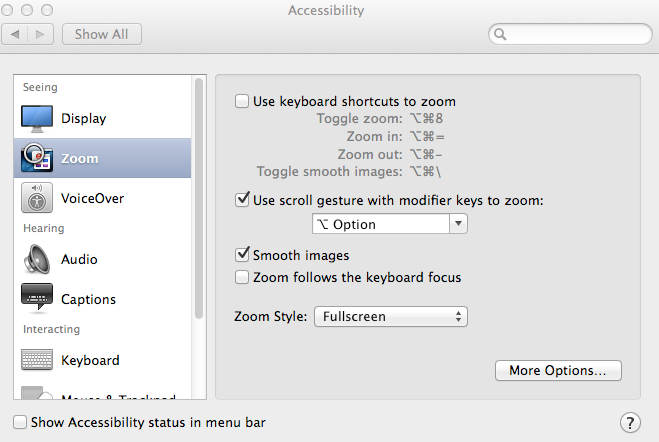Choose the Keyboard icon under Interacting
Viewport: 659px width, 442px height.
click(37, 360)
